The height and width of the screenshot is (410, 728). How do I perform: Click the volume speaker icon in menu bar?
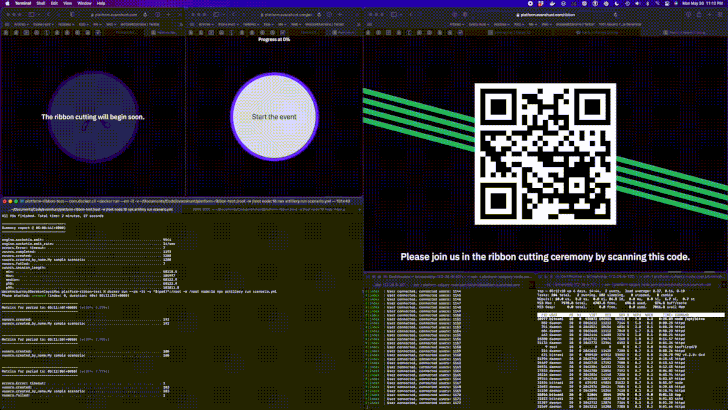click(x=637, y=3)
